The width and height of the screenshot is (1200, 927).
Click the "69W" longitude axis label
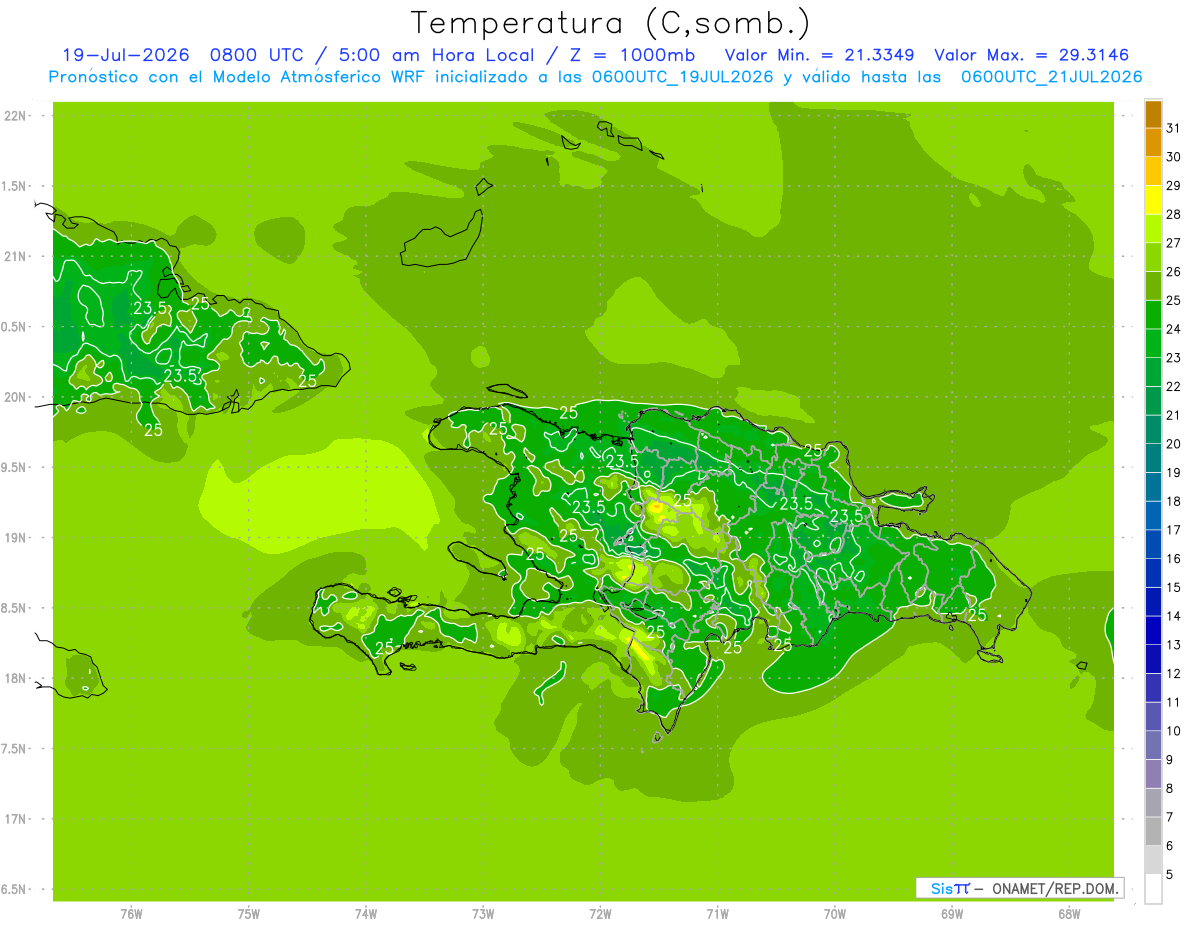(x=952, y=914)
